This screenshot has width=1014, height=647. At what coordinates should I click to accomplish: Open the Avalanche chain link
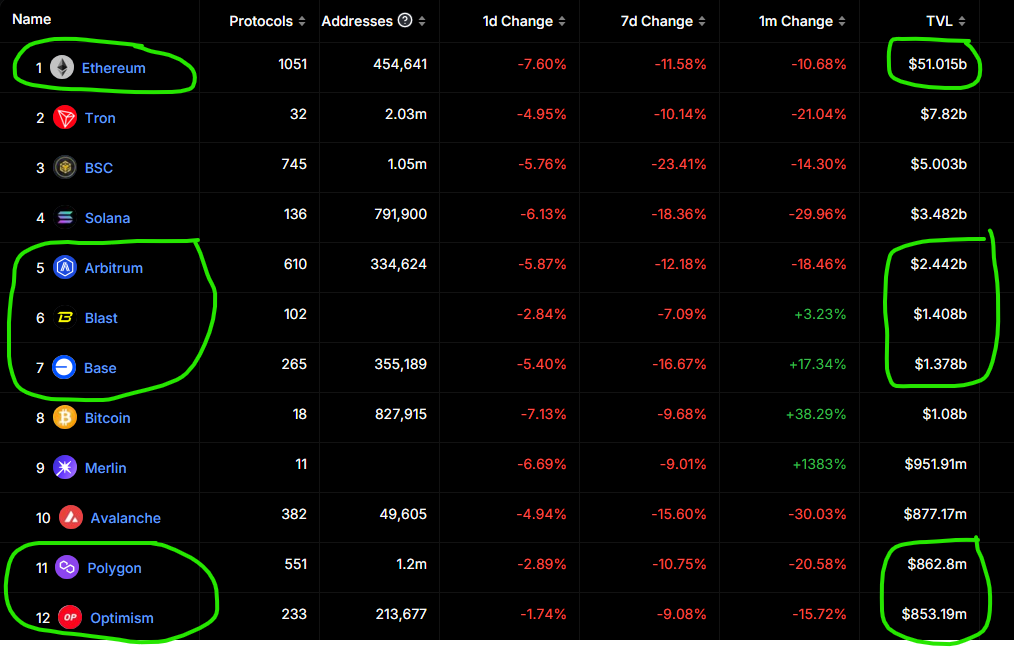point(125,518)
